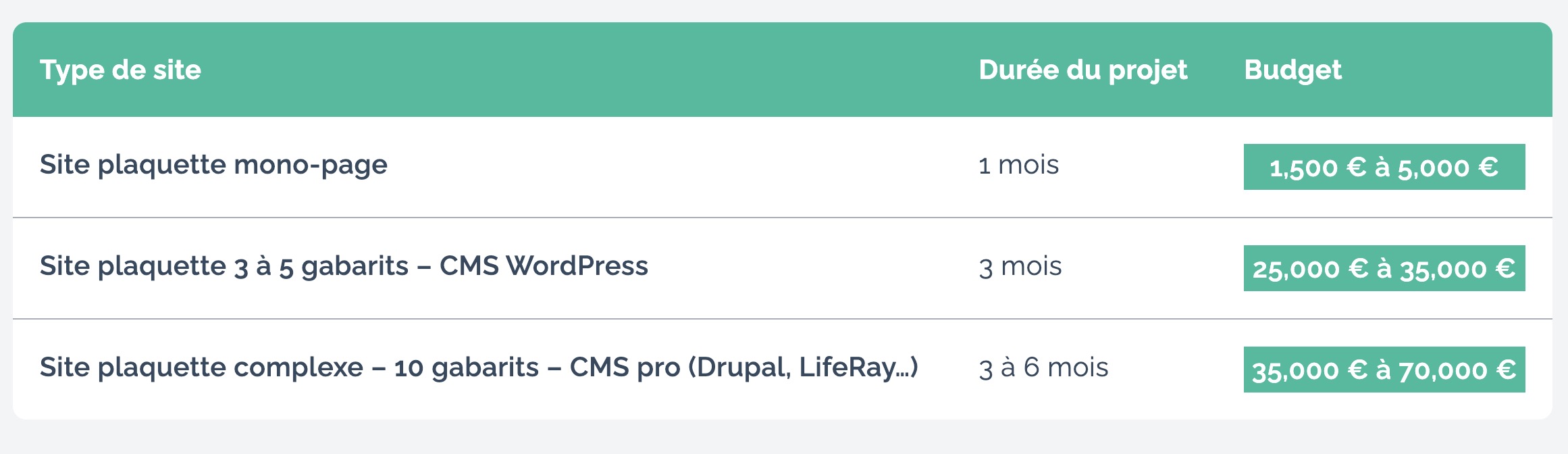
Task: Click '10 gabarits' in the complex site row
Action: pyautogui.click(x=466, y=368)
